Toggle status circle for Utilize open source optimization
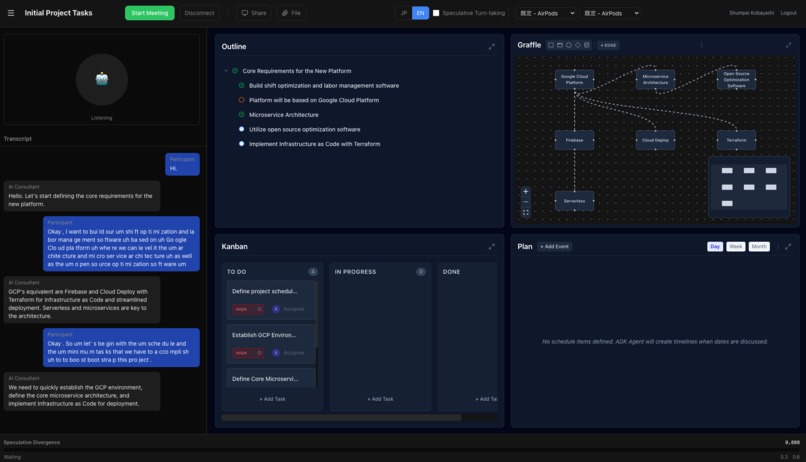Image resolution: width=806 pixels, height=462 pixels. (241, 129)
